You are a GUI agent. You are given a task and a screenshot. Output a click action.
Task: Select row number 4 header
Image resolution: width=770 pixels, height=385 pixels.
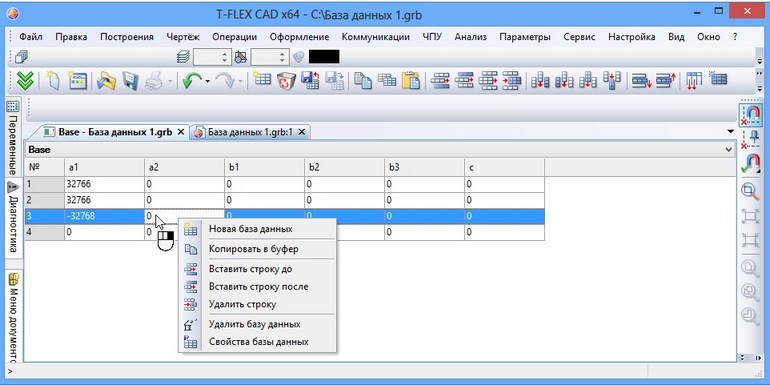tap(45, 232)
